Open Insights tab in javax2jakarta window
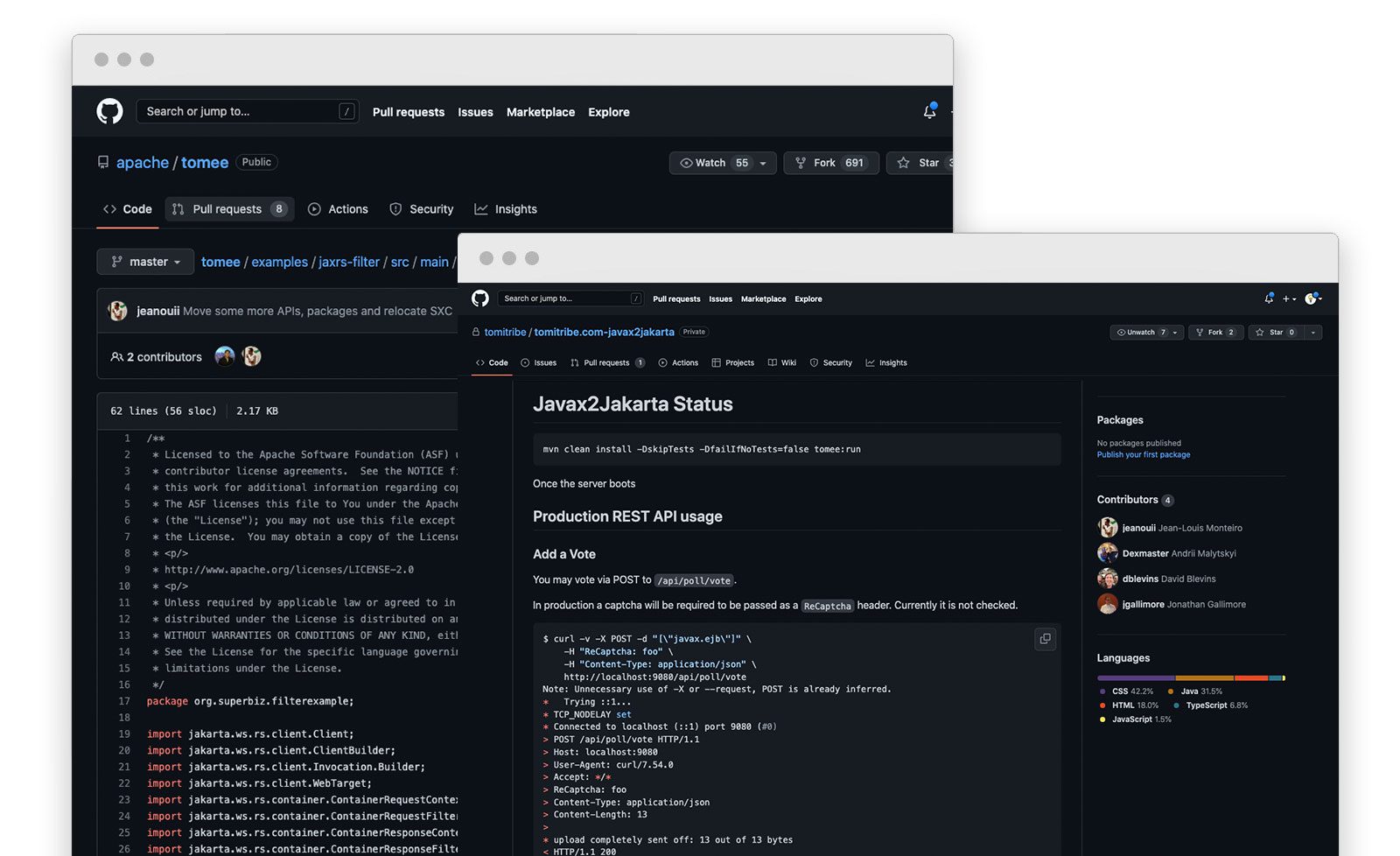The image size is (1400, 856). point(886,362)
